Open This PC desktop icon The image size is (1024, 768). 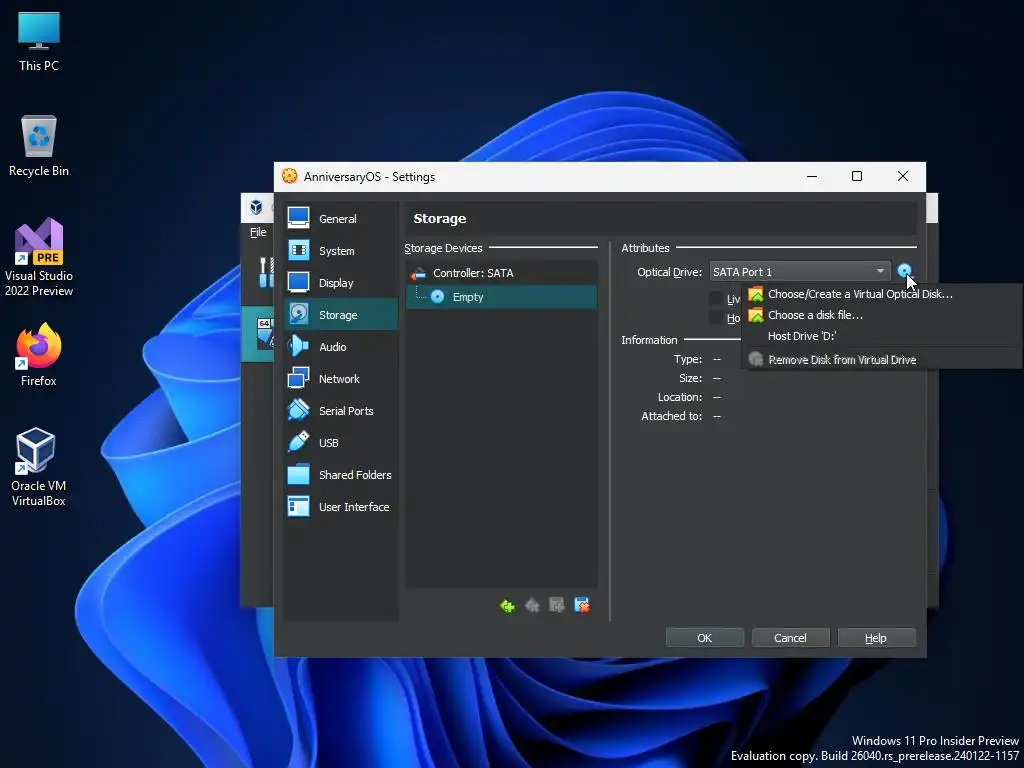[39, 42]
